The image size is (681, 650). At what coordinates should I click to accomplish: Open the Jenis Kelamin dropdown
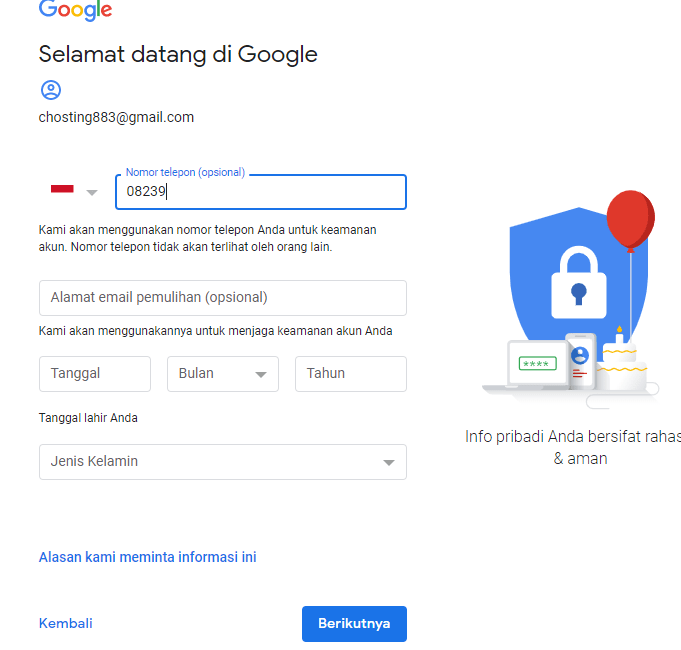click(222, 462)
